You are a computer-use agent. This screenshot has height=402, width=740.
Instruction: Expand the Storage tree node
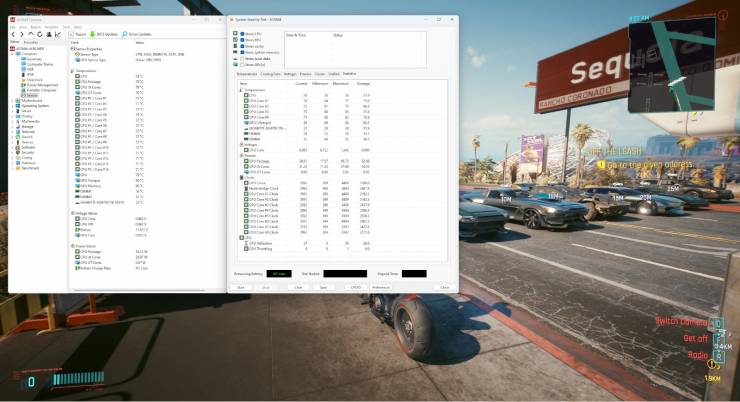12,126
